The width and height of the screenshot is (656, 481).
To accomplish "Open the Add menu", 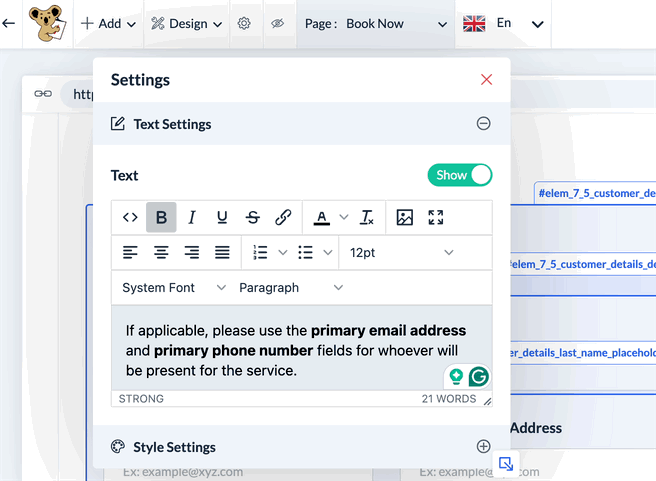I will (x=108, y=24).
